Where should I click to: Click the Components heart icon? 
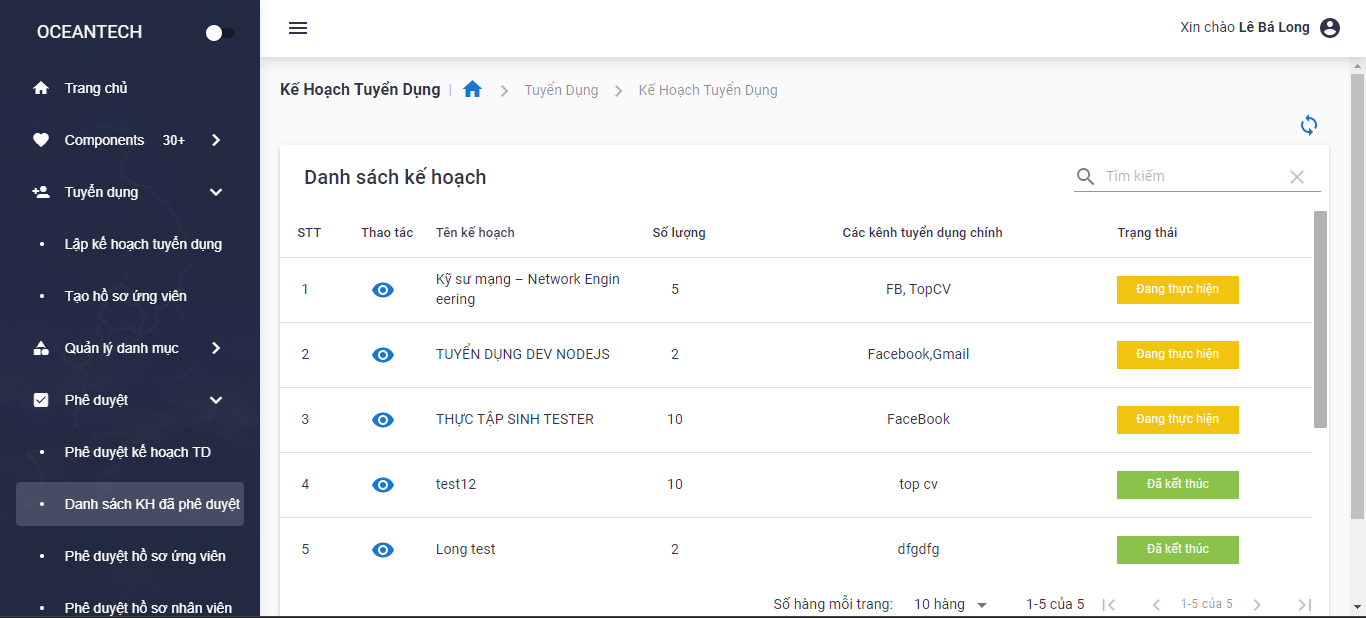[x=41, y=140]
